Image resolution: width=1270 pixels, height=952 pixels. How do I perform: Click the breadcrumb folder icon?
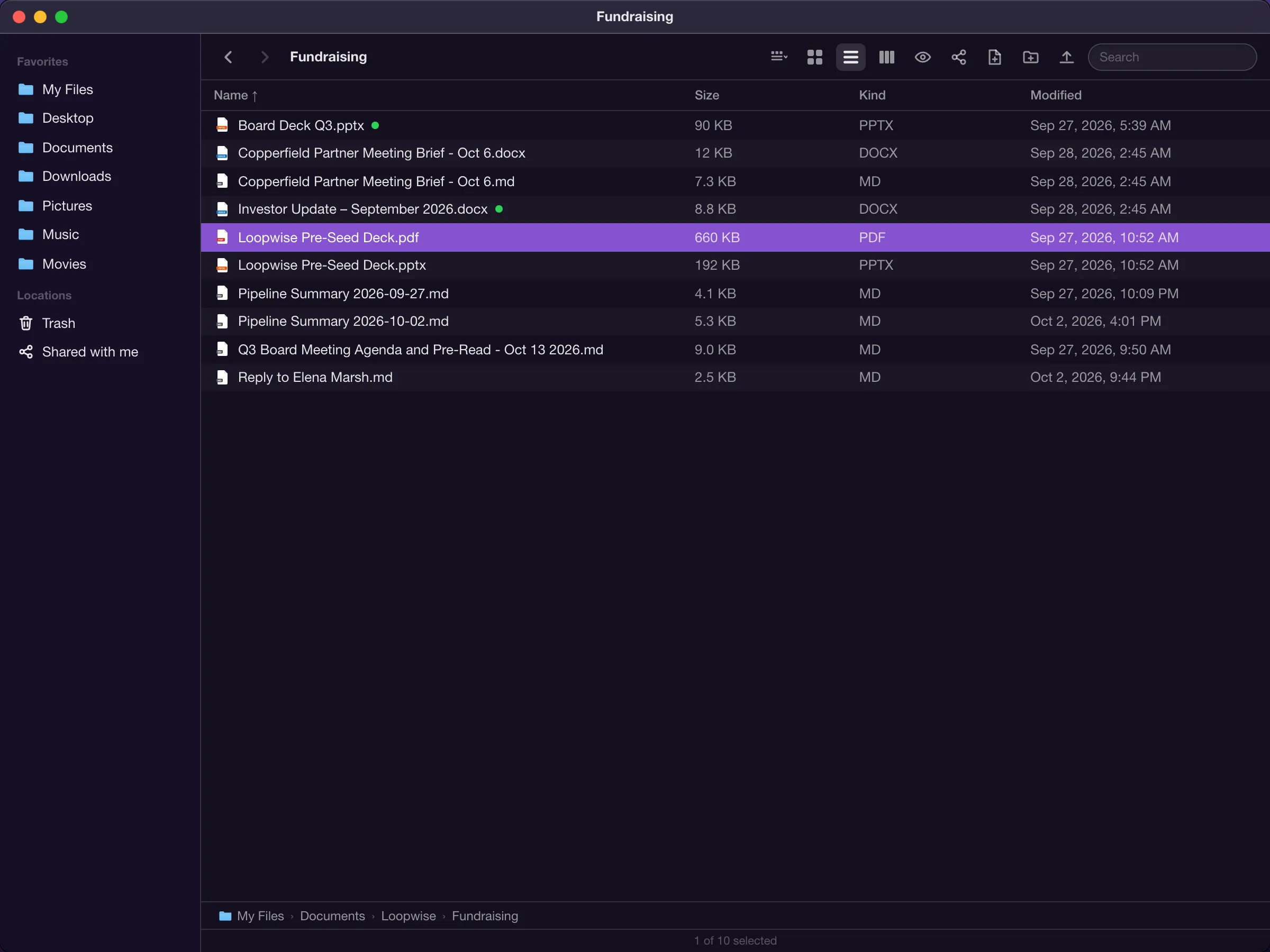point(225,916)
